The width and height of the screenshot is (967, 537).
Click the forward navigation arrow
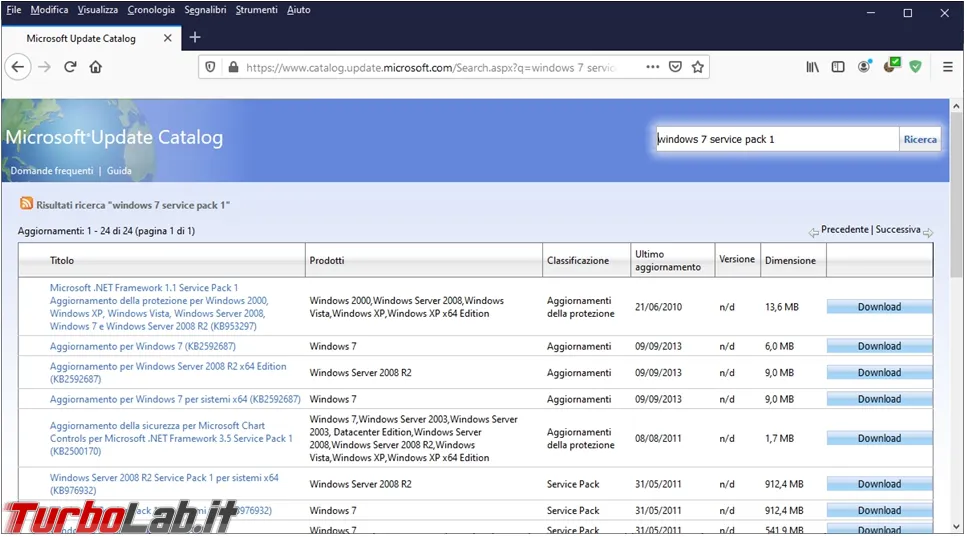[44, 67]
